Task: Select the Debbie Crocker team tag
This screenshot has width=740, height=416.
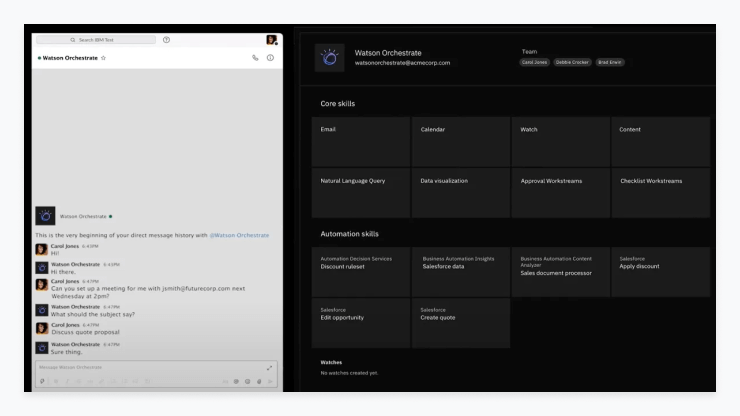Action: (x=572, y=62)
